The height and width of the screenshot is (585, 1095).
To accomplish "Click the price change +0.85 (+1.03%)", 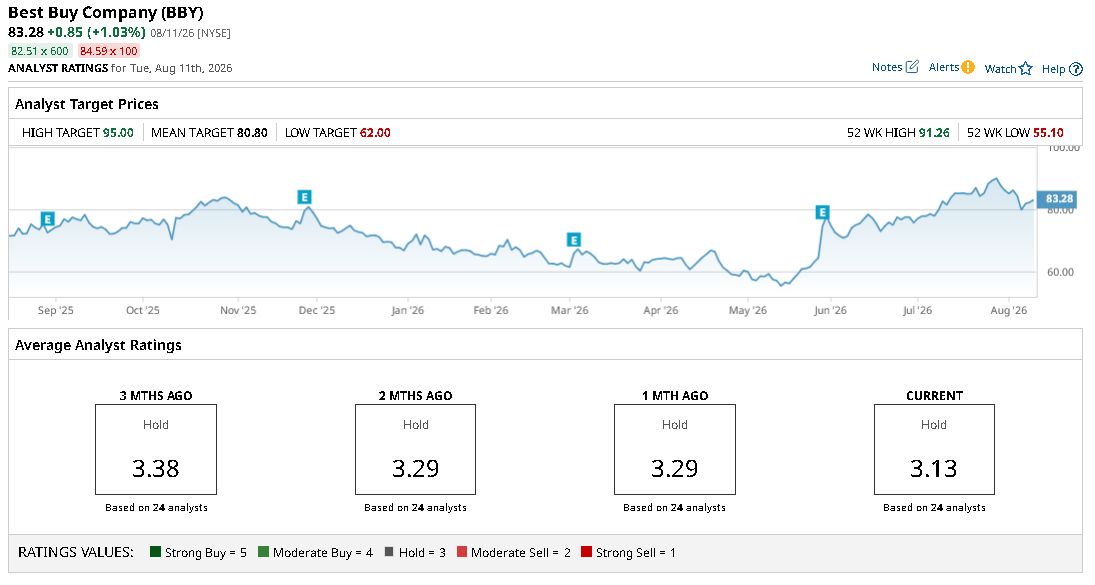I will click(96, 32).
